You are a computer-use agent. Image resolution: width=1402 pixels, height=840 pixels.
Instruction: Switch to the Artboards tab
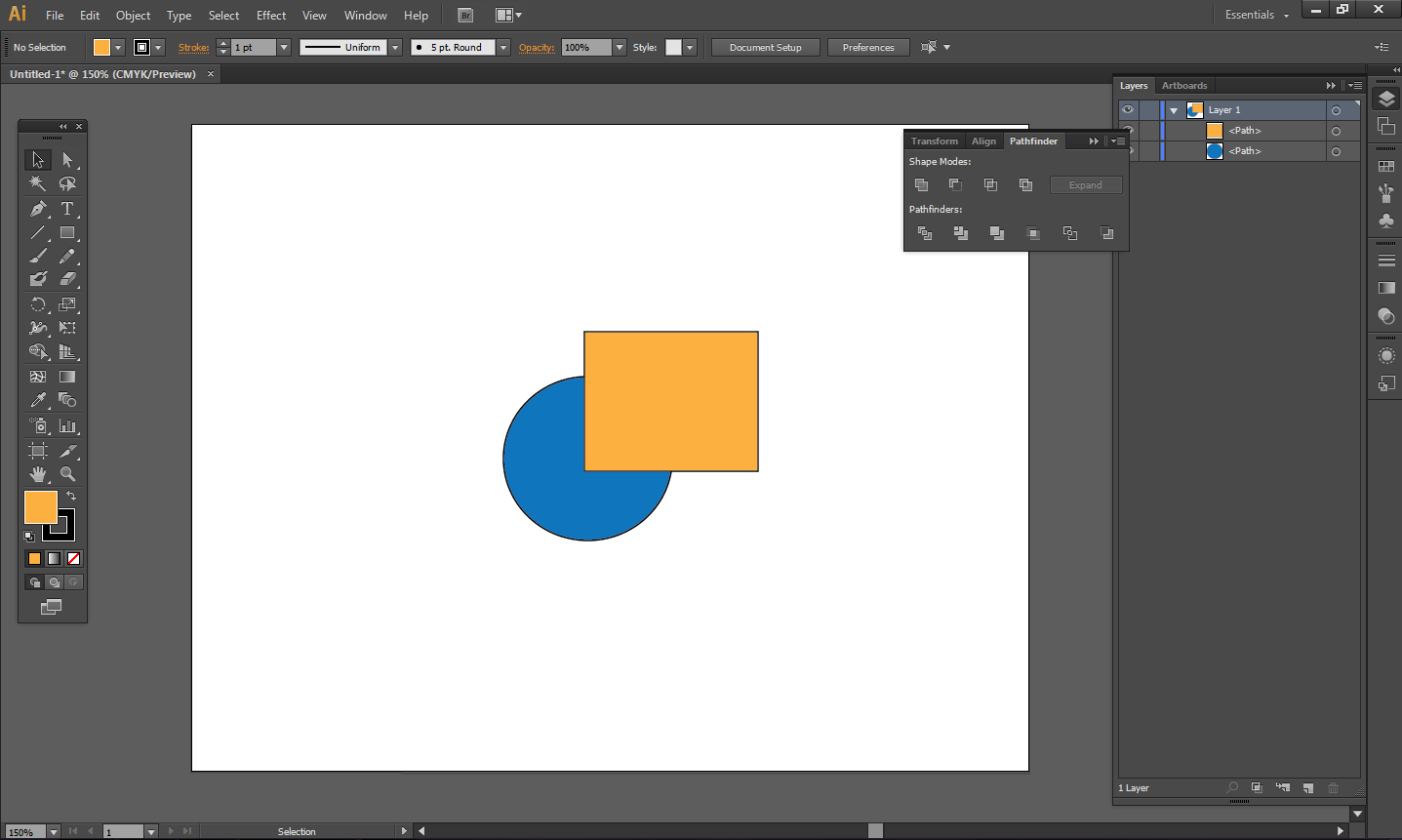(1183, 86)
